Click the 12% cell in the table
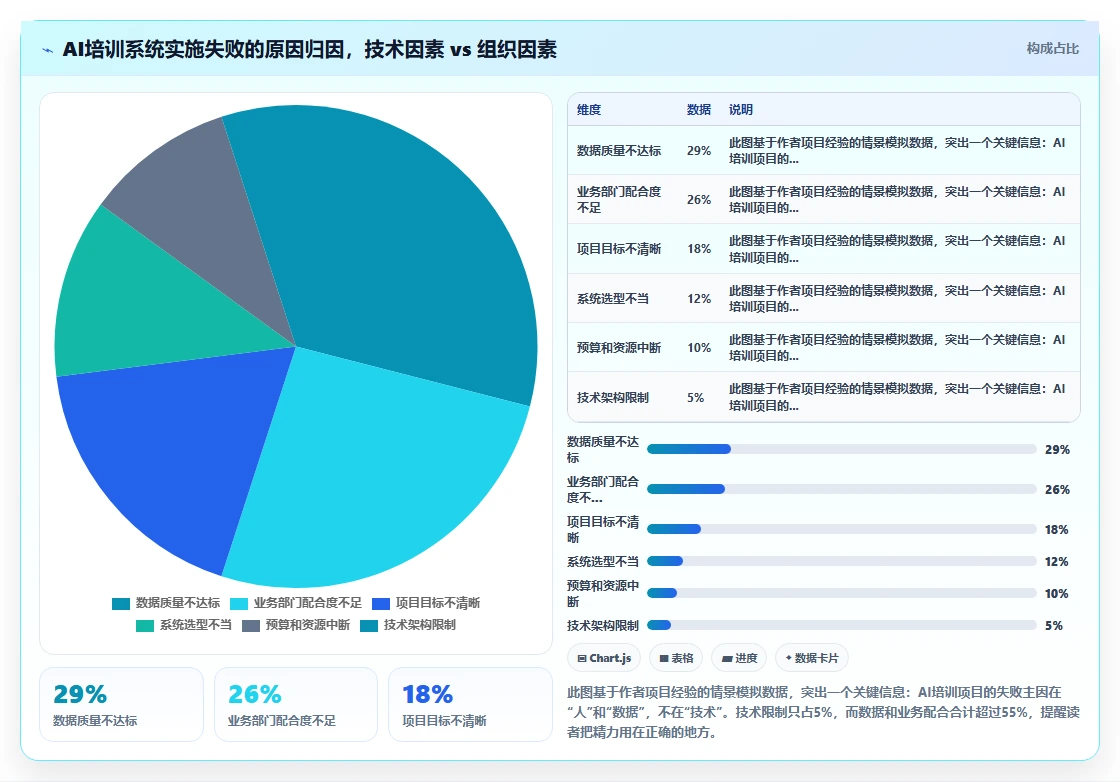 [699, 299]
